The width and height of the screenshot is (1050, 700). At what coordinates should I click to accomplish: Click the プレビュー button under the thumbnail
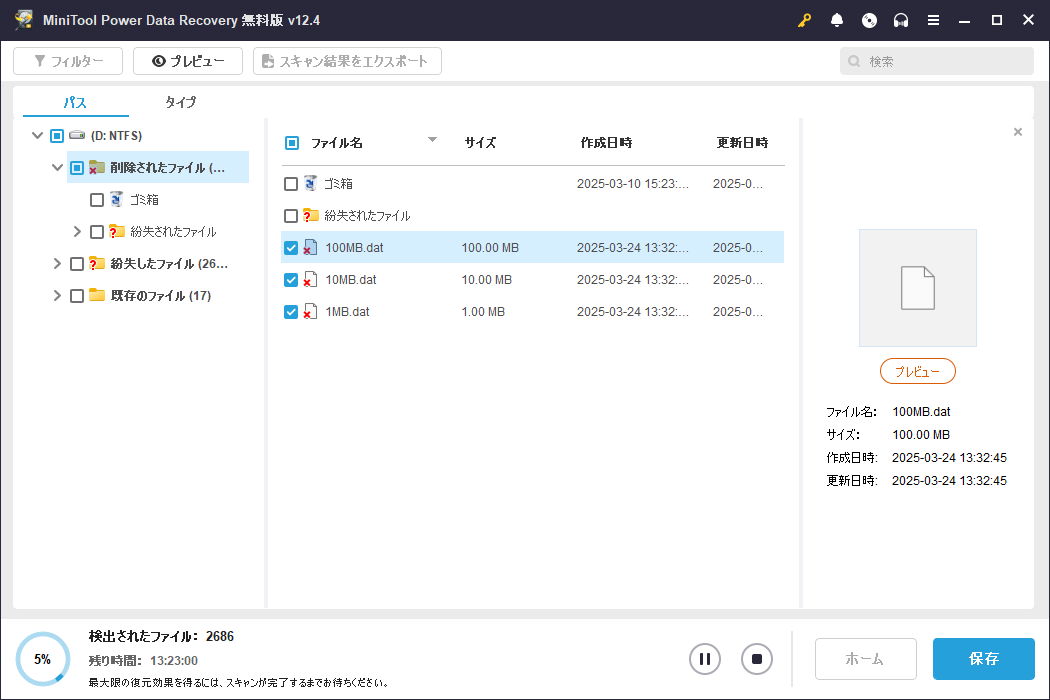click(917, 371)
